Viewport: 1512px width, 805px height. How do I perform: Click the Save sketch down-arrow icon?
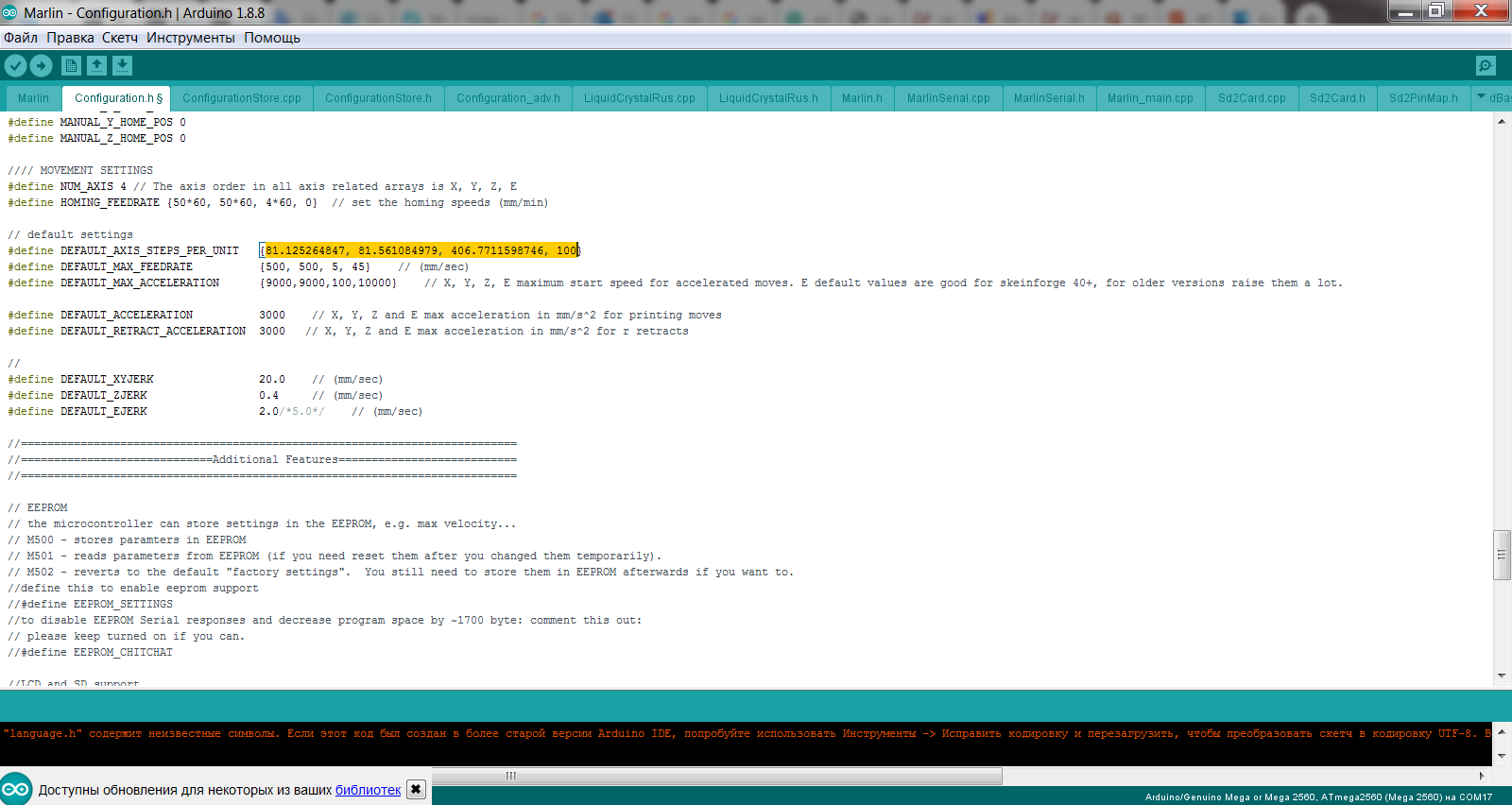point(122,65)
